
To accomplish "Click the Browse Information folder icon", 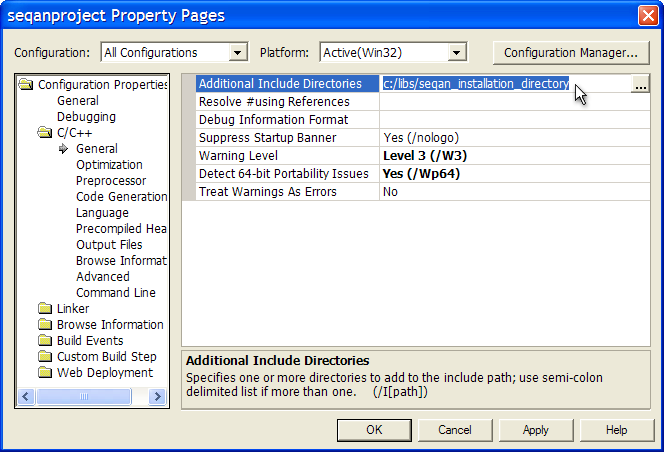I will click(x=45, y=325).
